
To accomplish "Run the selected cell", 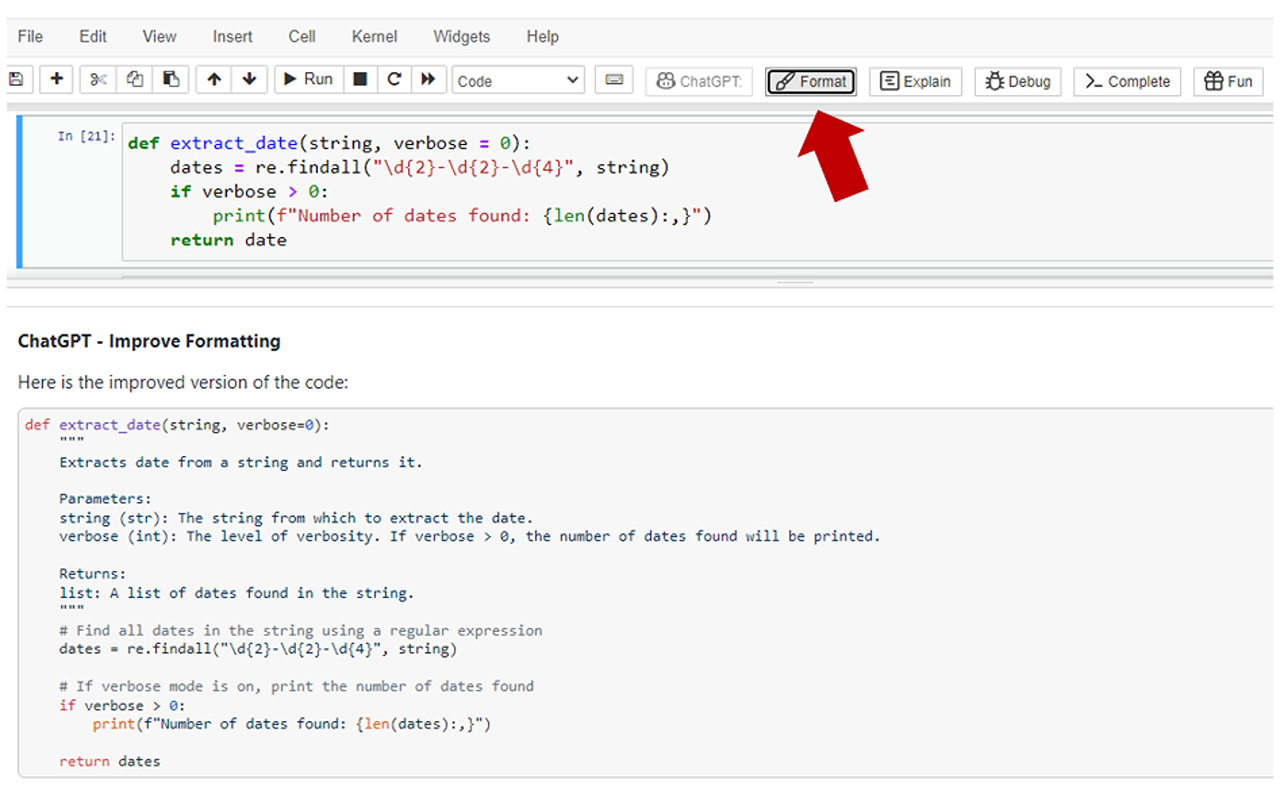I will pos(307,80).
